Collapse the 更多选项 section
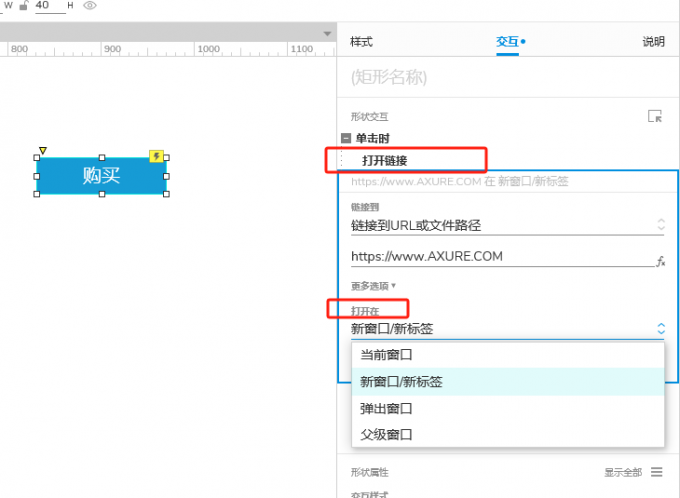680x498 pixels. click(373, 286)
